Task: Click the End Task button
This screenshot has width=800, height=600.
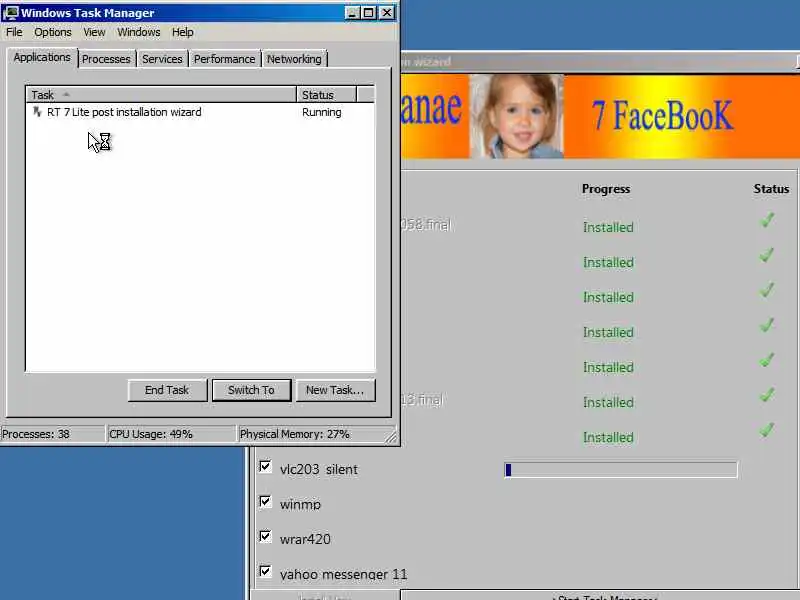Action: (167, 390)
